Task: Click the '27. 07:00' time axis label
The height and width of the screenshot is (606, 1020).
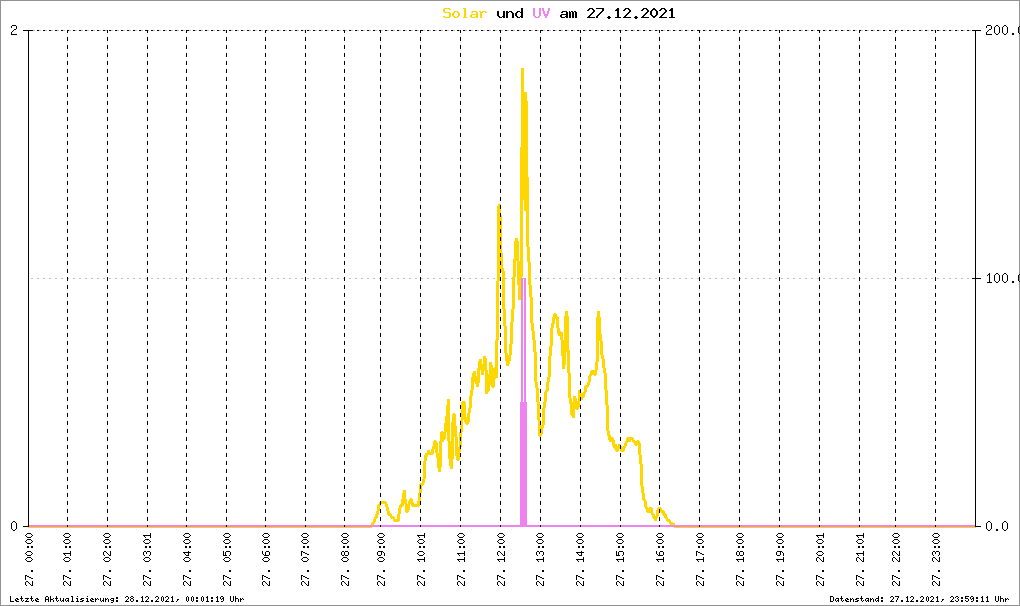Action: click(x=306, y=559)
